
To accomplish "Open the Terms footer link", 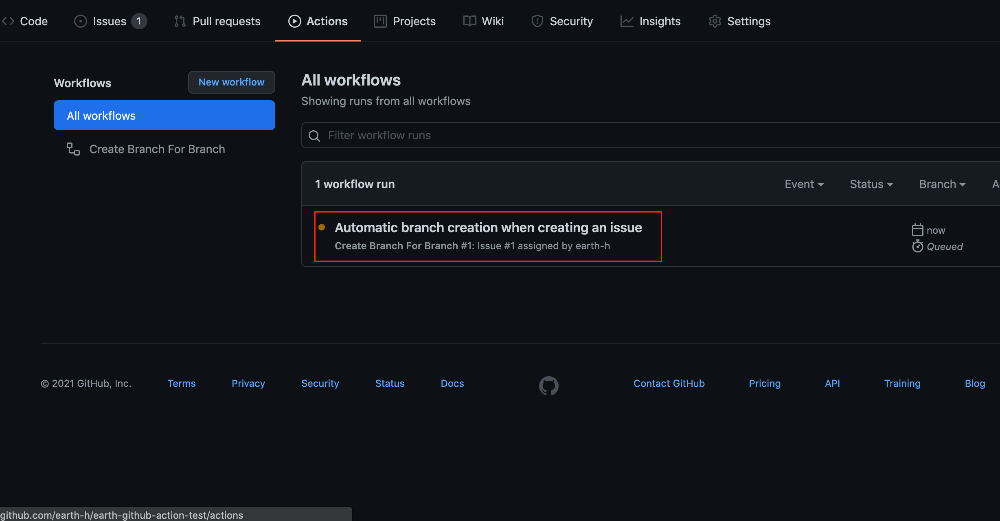I will tap(182, 383).
